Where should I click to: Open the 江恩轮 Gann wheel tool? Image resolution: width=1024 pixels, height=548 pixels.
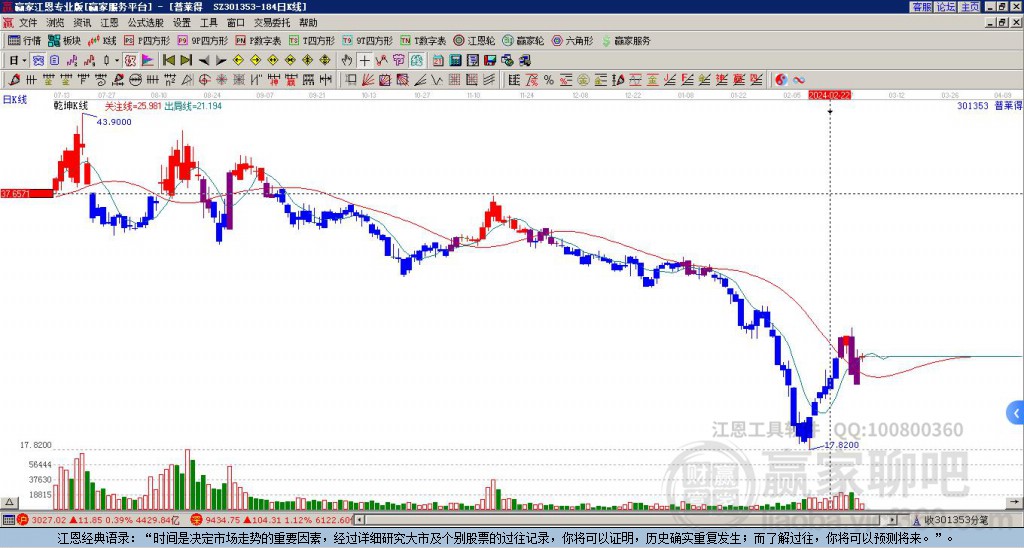pyautogui.click(x=474, y=40)
